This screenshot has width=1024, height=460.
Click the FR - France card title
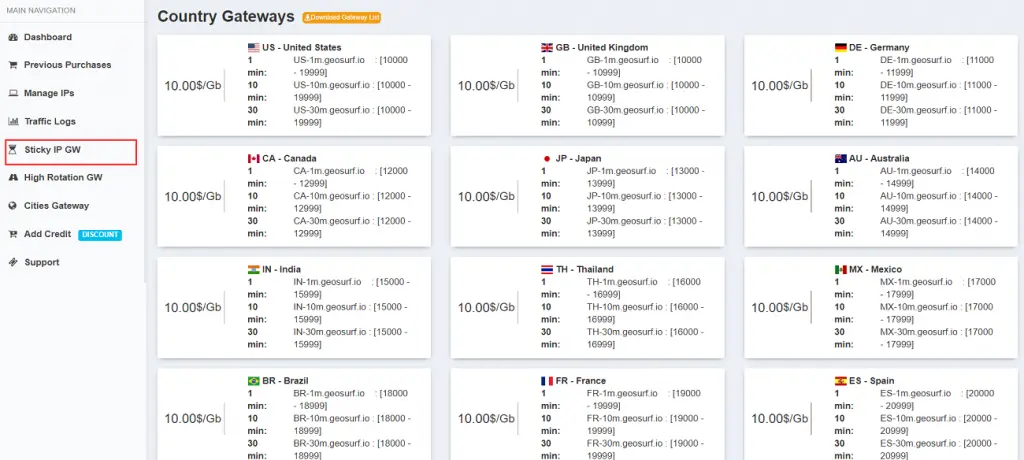[581, 381]
